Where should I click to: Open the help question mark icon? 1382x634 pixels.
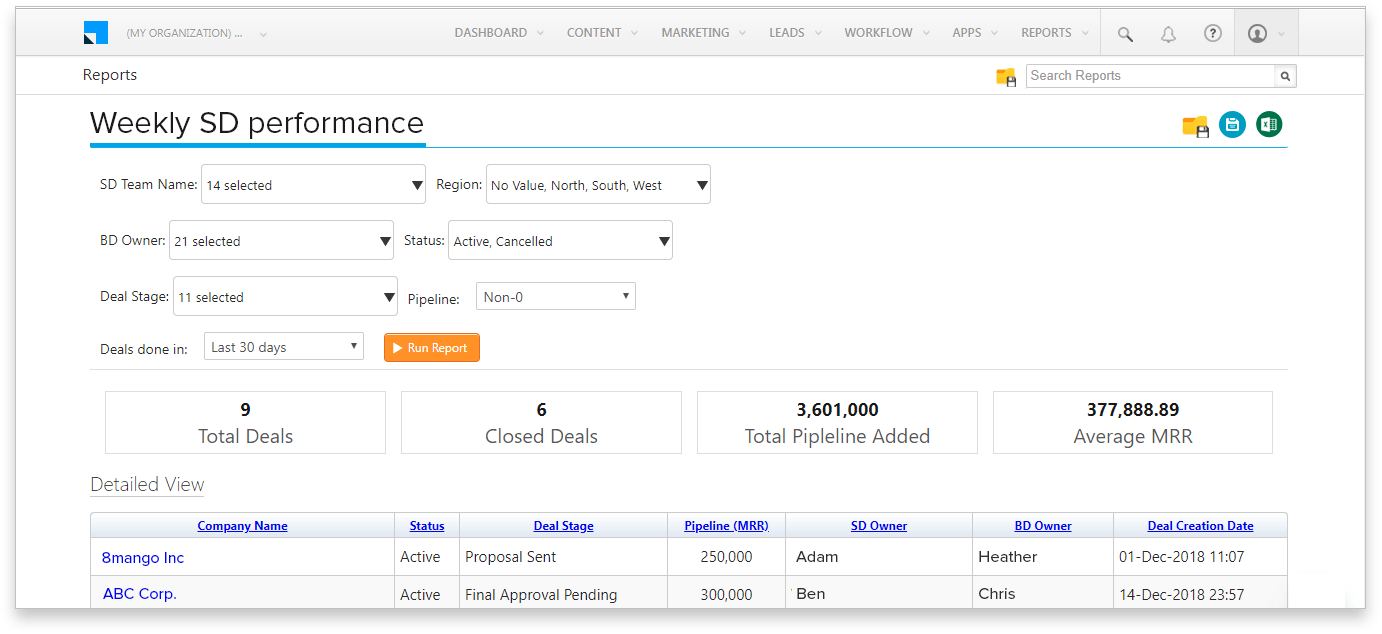click(x=1213, y=33)
